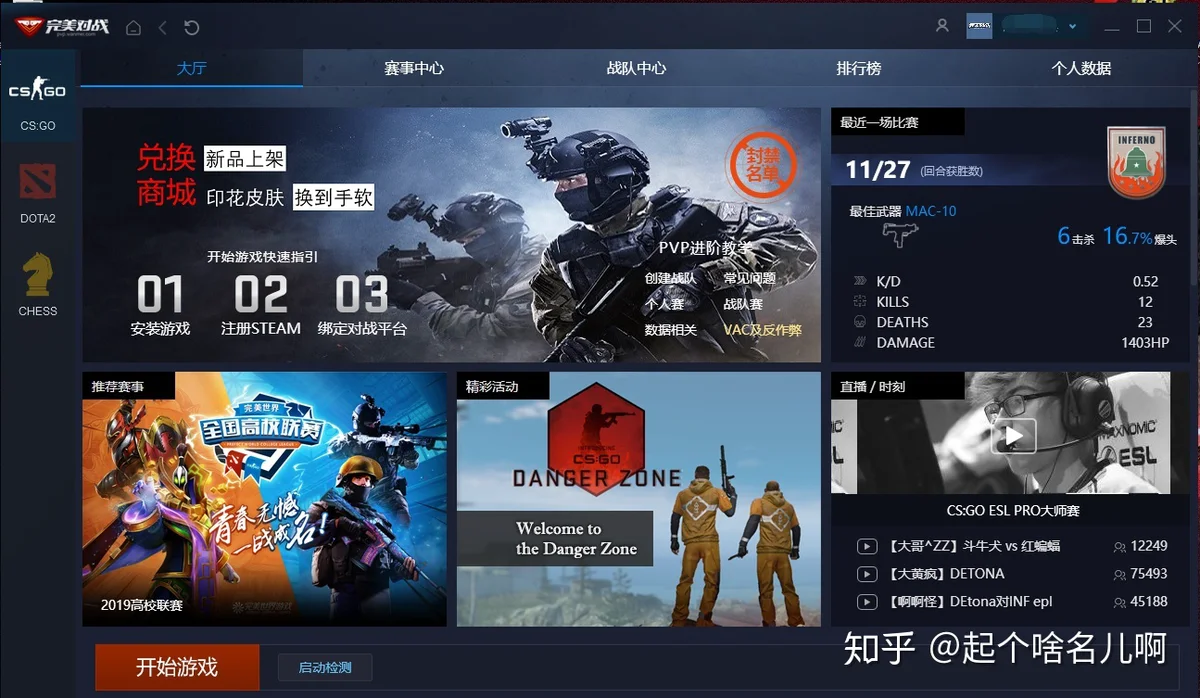This screenshot has height=698, width=1200.
Task: Expand the account dropdown chevron
Action: [x=1073, y=27]
